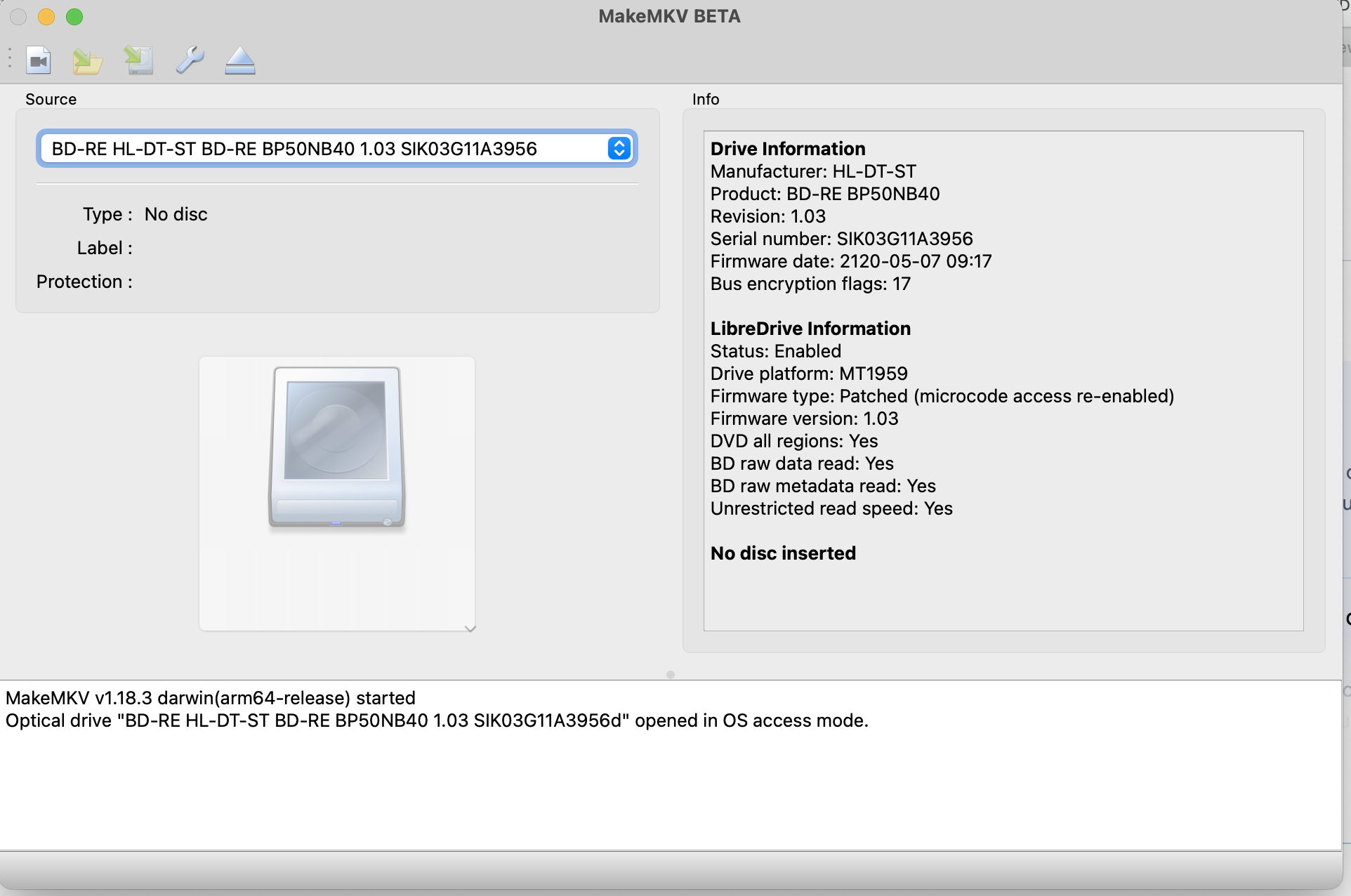Click the Drive Information heading
The width and height of the screenshot is (1351, 896).
(x=788, y=148)
